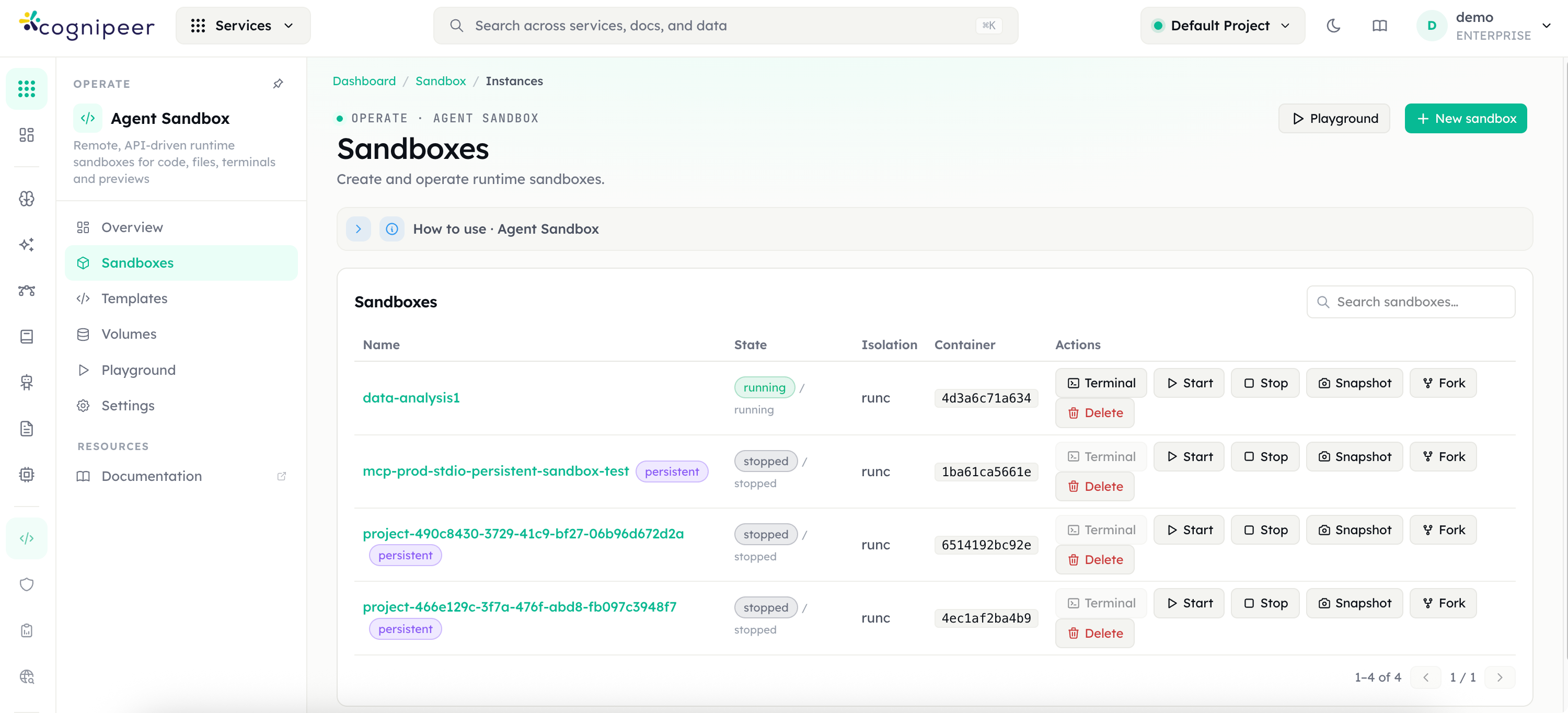1568x713 pixels.
Task: Open the docs book icon in header
Action: (1379, 26)
